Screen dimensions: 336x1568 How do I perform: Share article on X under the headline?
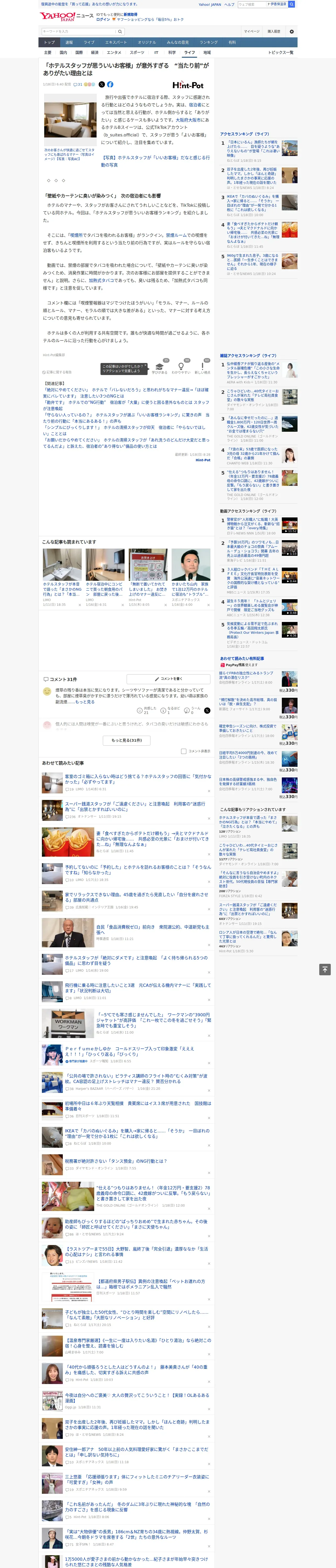pyautogui.click(x=102, y=85)
